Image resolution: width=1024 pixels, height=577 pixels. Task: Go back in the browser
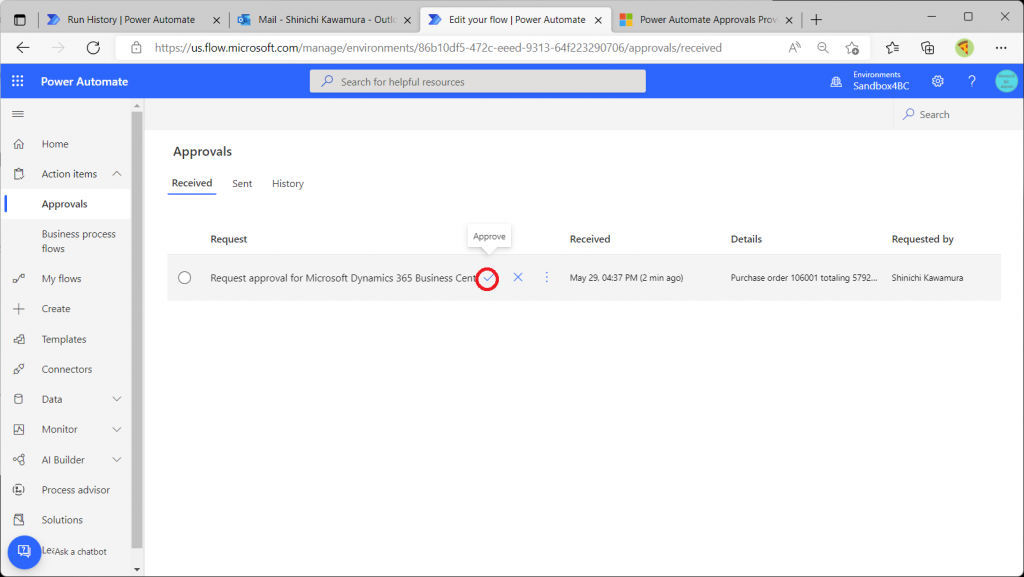point(23,48)
